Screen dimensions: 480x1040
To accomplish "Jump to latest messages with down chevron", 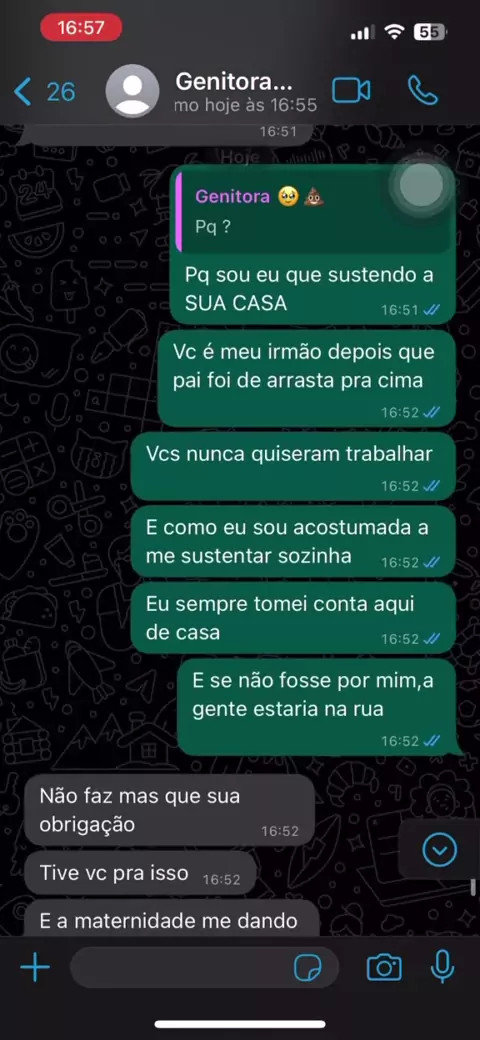I will point(440,850).
